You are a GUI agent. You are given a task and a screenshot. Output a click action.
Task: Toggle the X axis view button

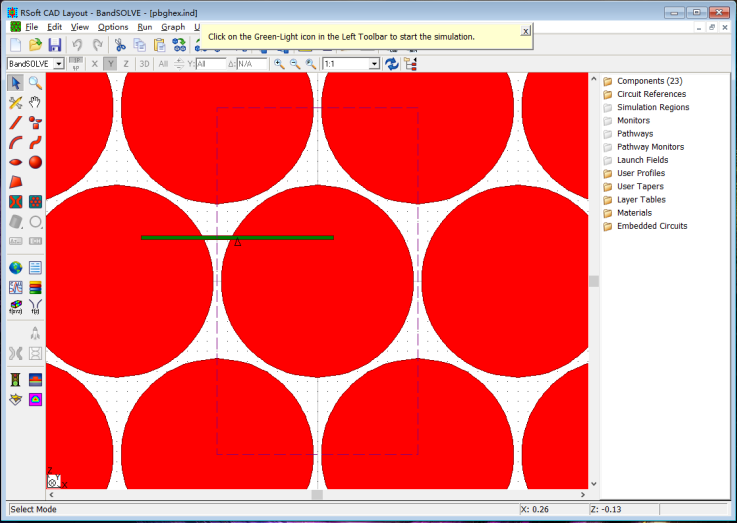[95, 64]
